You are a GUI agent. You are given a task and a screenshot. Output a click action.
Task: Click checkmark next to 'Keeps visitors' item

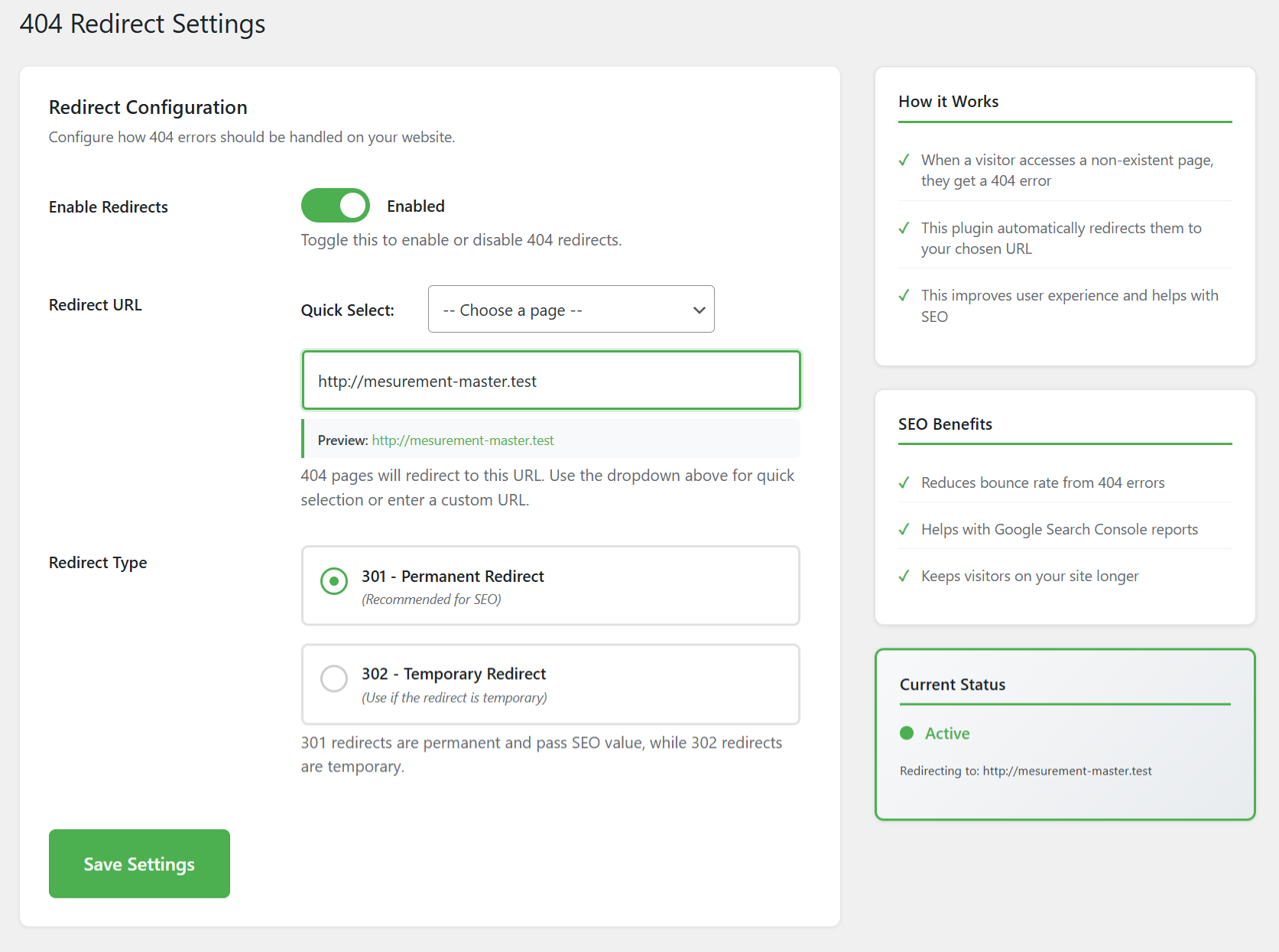(904, 576)
